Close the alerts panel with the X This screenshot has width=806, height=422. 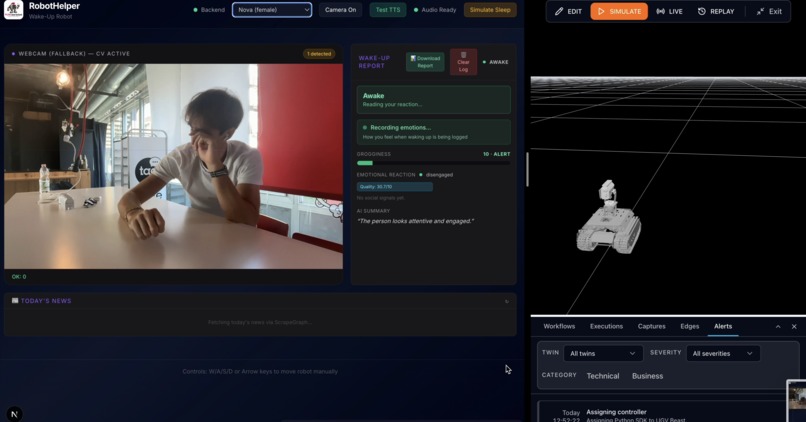coord(794,326)
